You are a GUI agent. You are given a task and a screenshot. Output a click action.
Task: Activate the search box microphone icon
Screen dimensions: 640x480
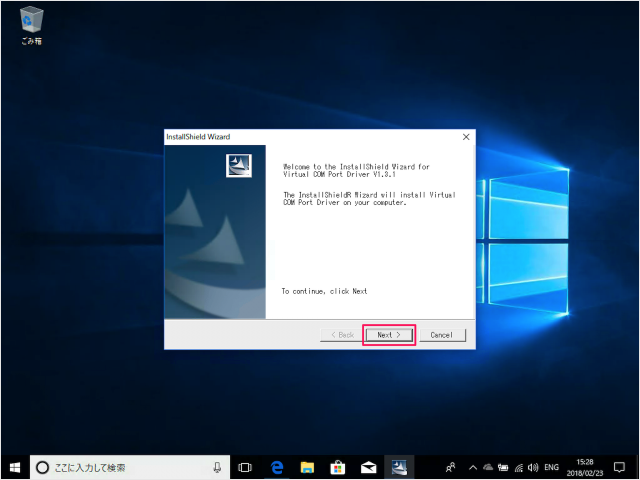tap(217, 467)
